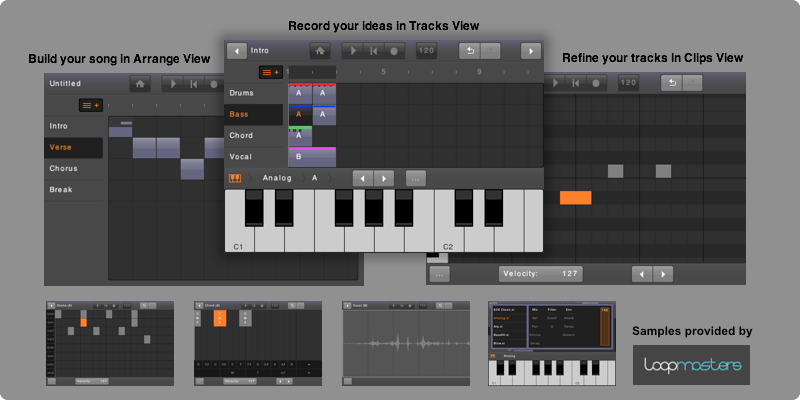
Task: Adjust the Velocity 127 control in Clips View
Action: tap(541, 274)
